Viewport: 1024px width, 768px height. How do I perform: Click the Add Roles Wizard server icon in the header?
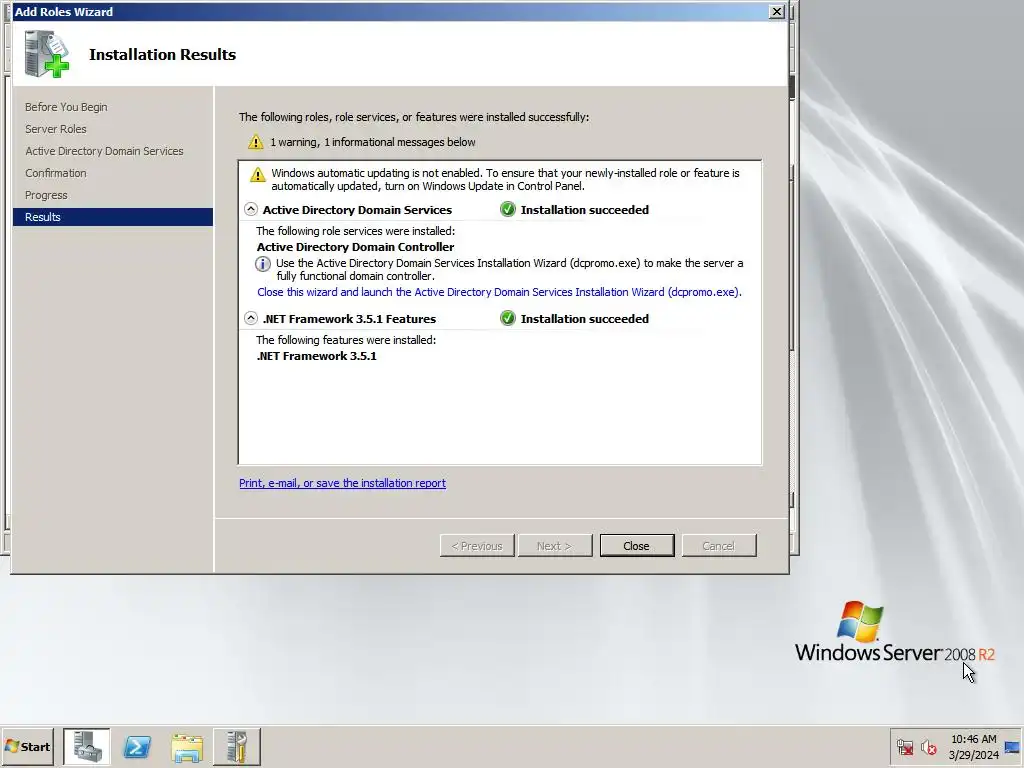coord(46,54)
